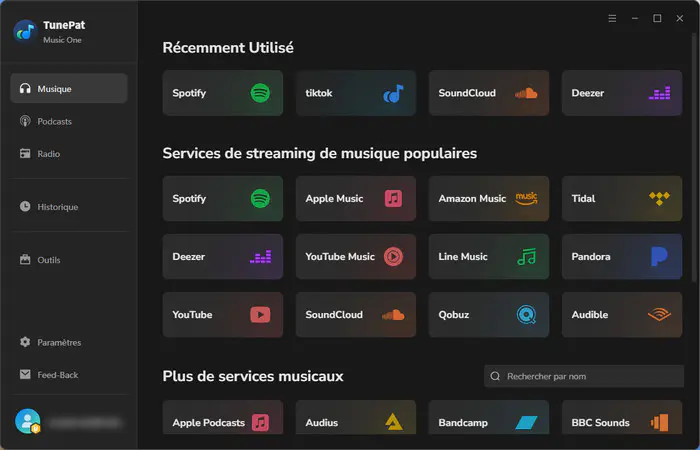The image size is (700, 450).
Task: Open the hamburger menu in title bar
Action: [x=612, y=18]
